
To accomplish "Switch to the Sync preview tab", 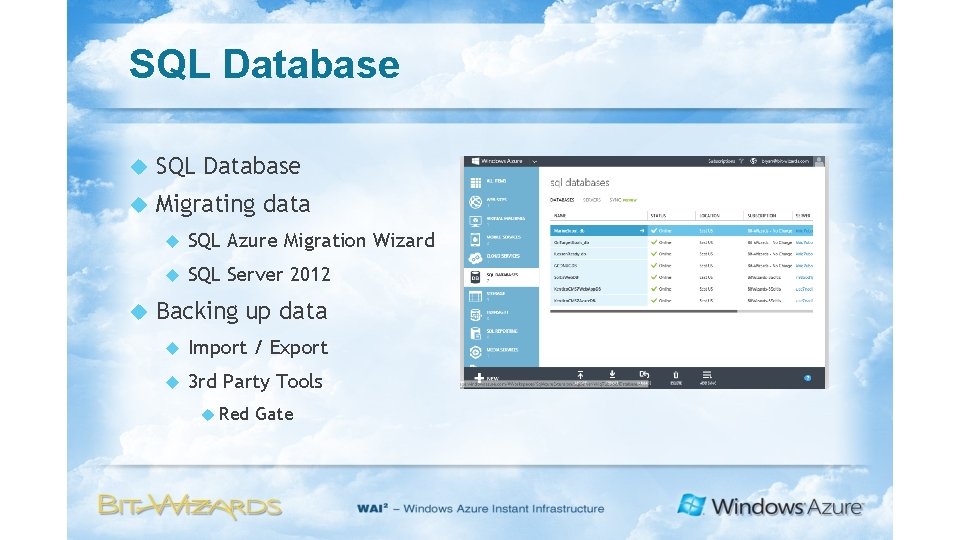I will pyautogui.click(x=623, y=200).
